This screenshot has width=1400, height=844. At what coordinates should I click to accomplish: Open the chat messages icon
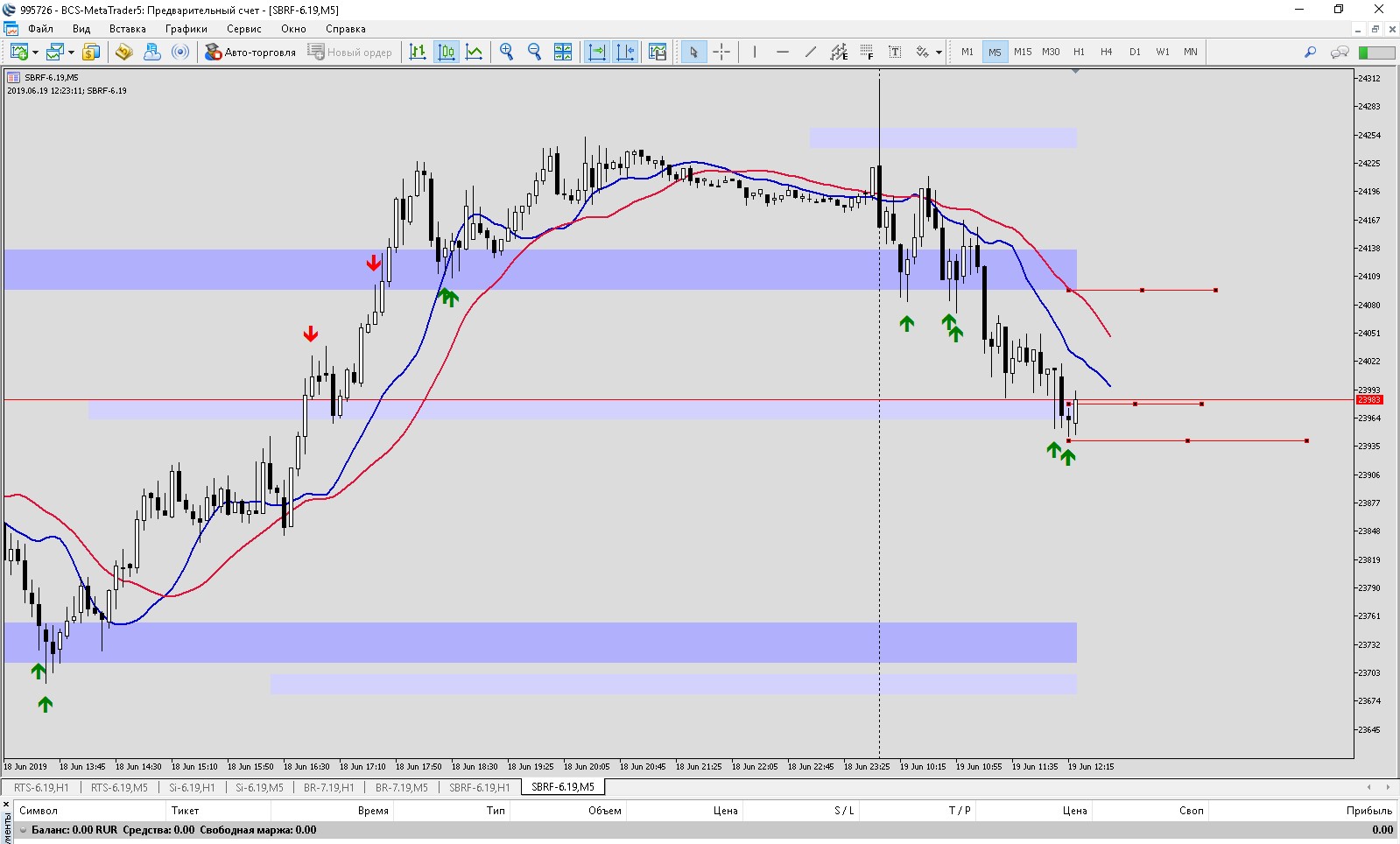[x=1340, y=53]
